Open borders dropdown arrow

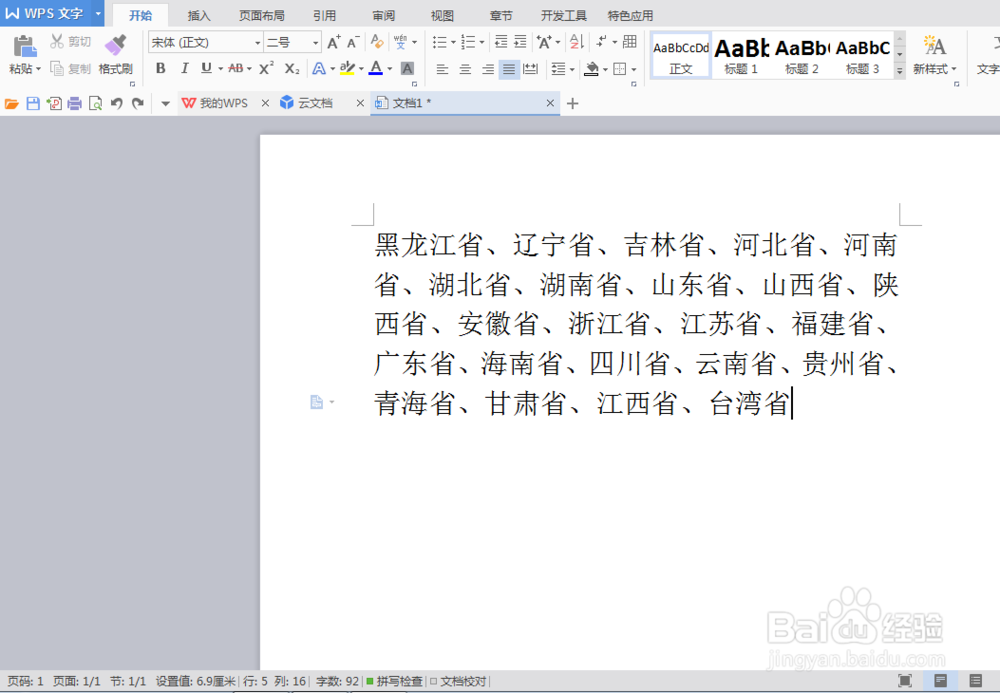(x=634, y=69)
